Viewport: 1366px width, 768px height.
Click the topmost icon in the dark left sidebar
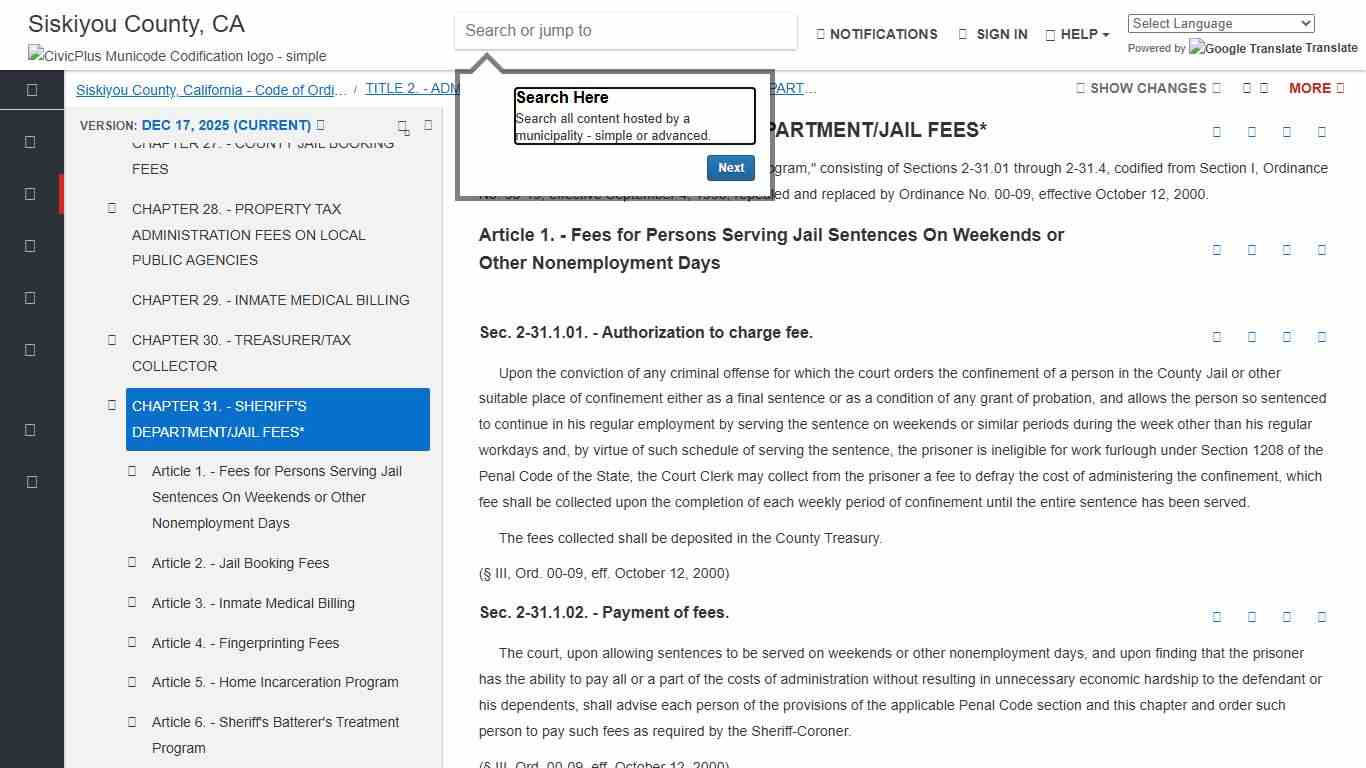(x=31, y=90)
